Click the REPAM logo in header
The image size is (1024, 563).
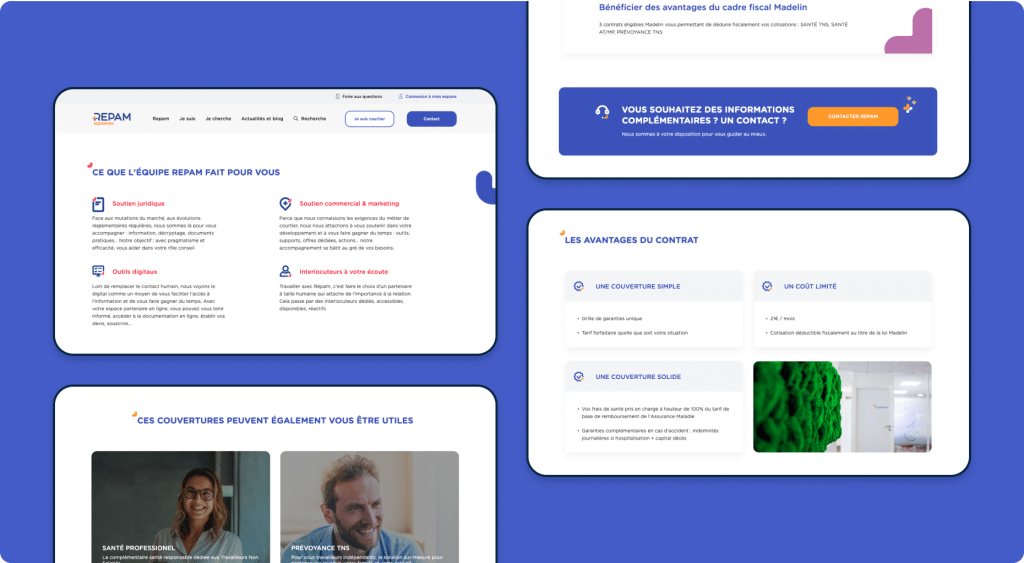[112, 118]
